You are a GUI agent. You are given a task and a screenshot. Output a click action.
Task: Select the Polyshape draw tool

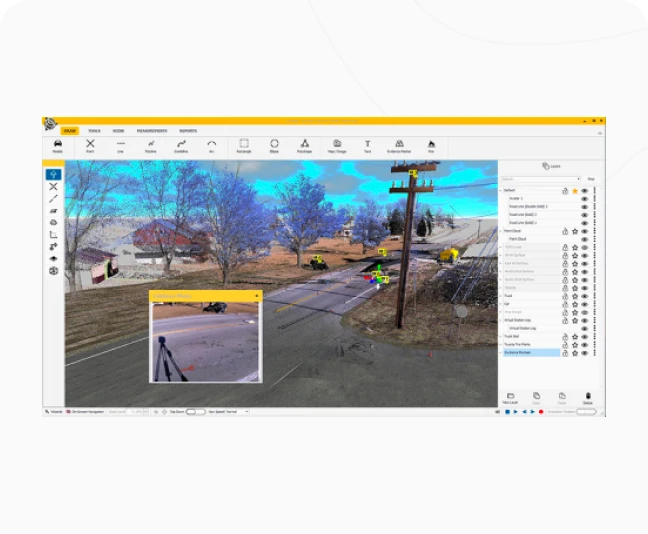(x=305, y=145)
